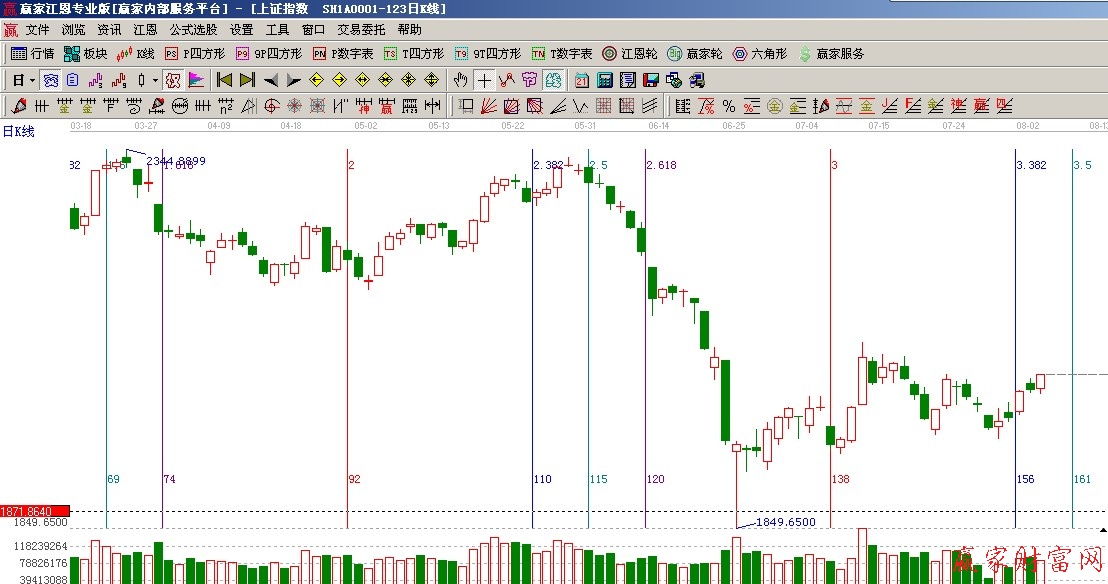This screenshot has width=1108, height=584.
Task: Open the 日 period dropdown arrow
Action: (33, 80)
